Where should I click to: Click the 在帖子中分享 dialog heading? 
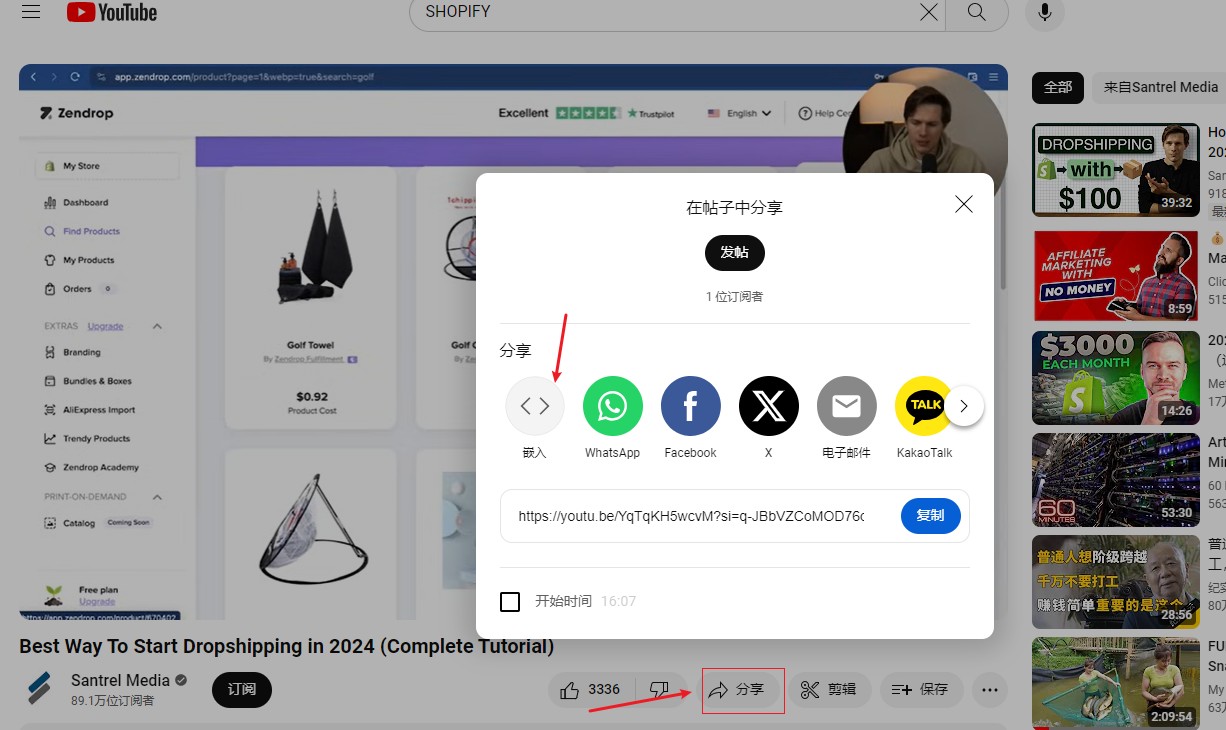(x=735, y=208)
